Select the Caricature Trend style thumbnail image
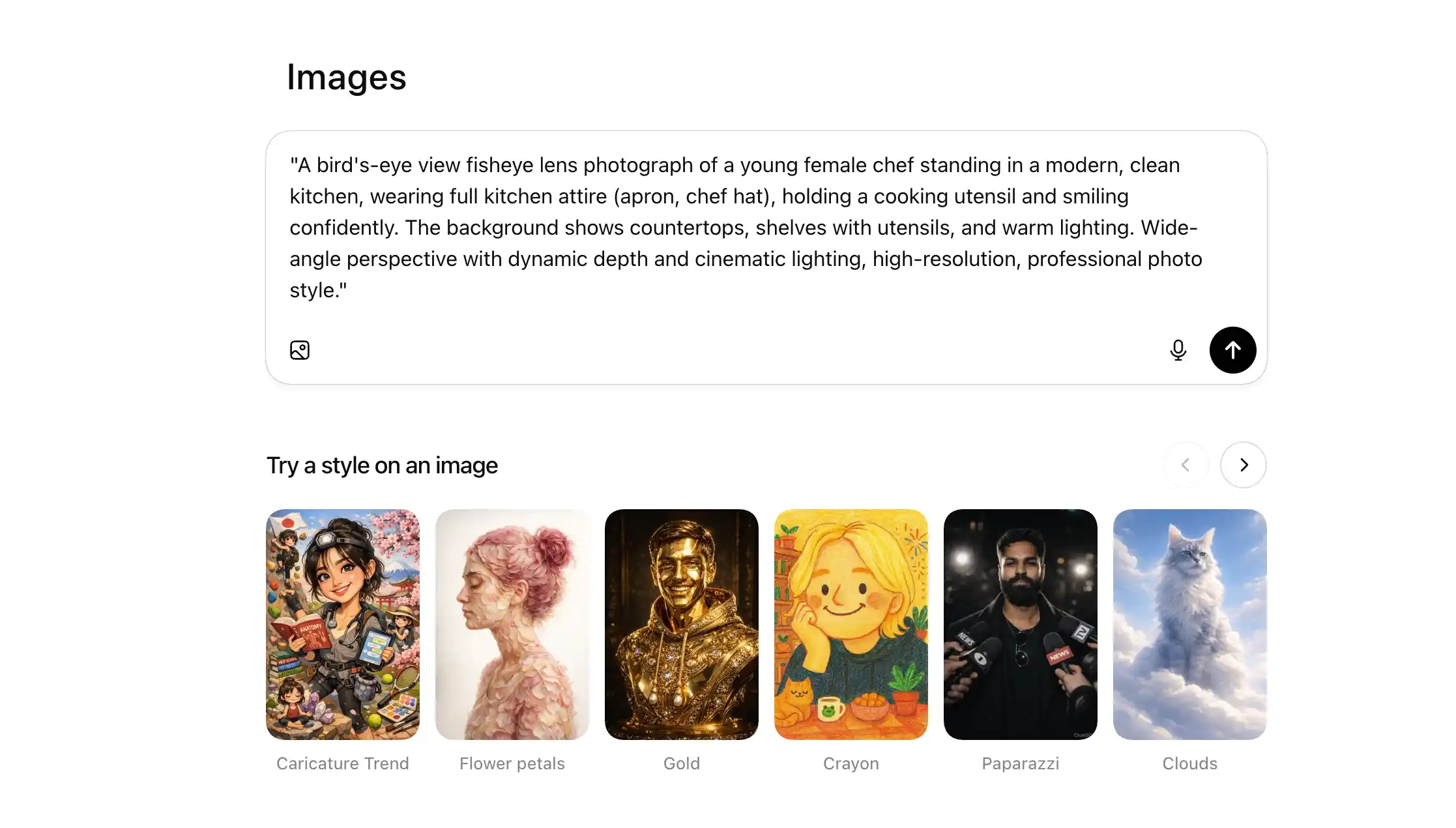Viewport: 1456px width, 828px height. [343, 624]
